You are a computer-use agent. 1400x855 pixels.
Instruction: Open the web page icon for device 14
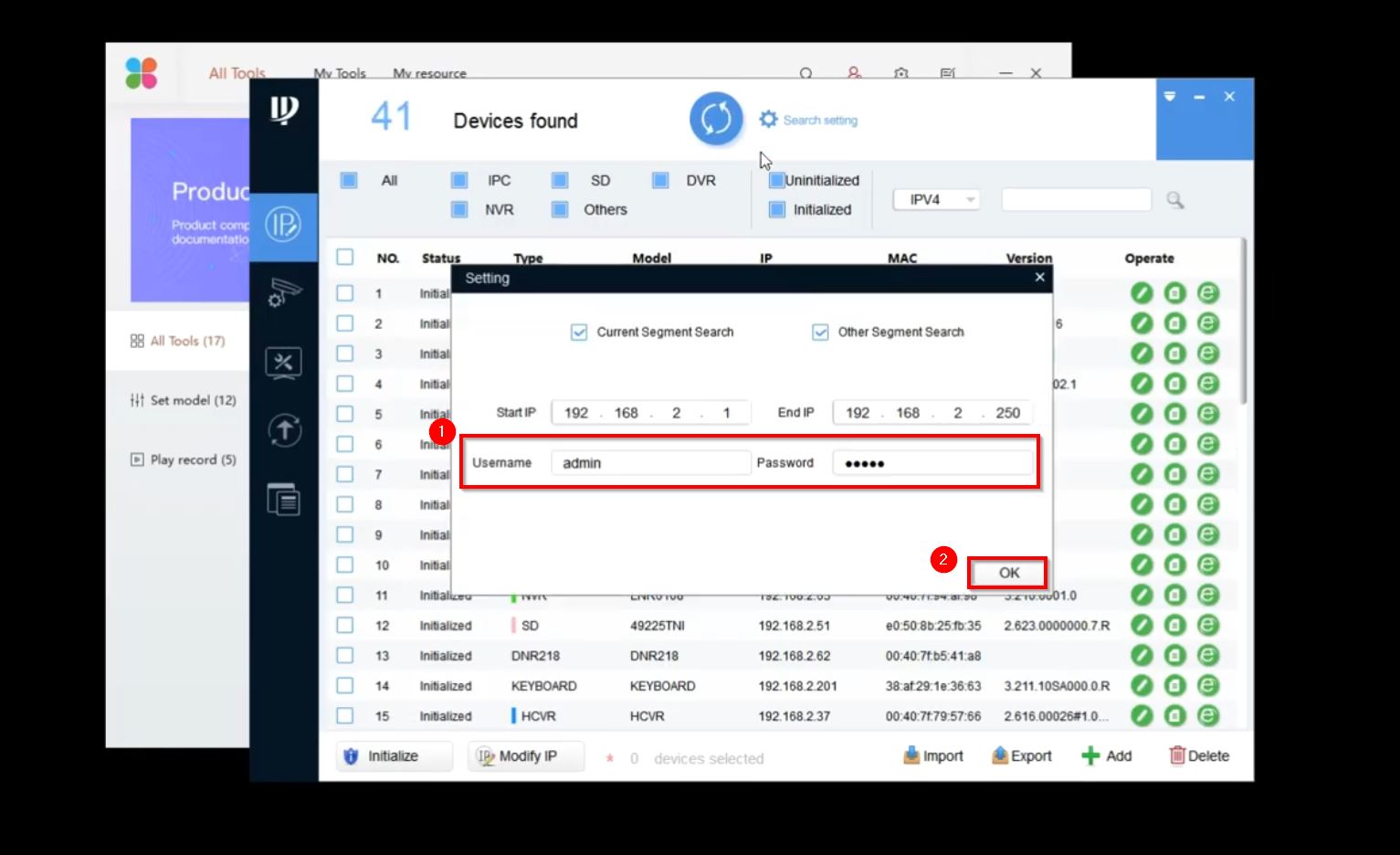coord(1208,685)
